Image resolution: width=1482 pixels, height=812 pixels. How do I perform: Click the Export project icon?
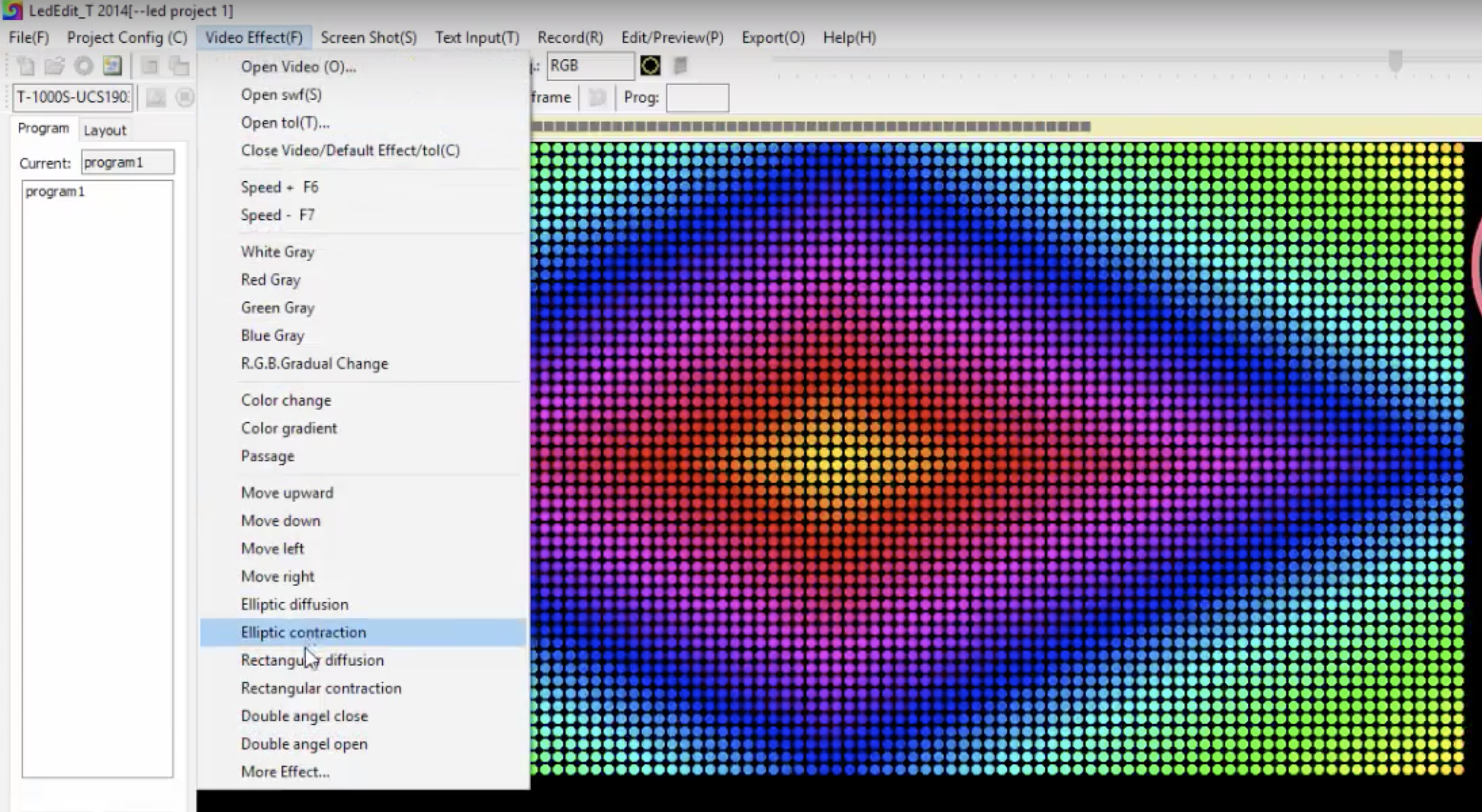point(112,65)
